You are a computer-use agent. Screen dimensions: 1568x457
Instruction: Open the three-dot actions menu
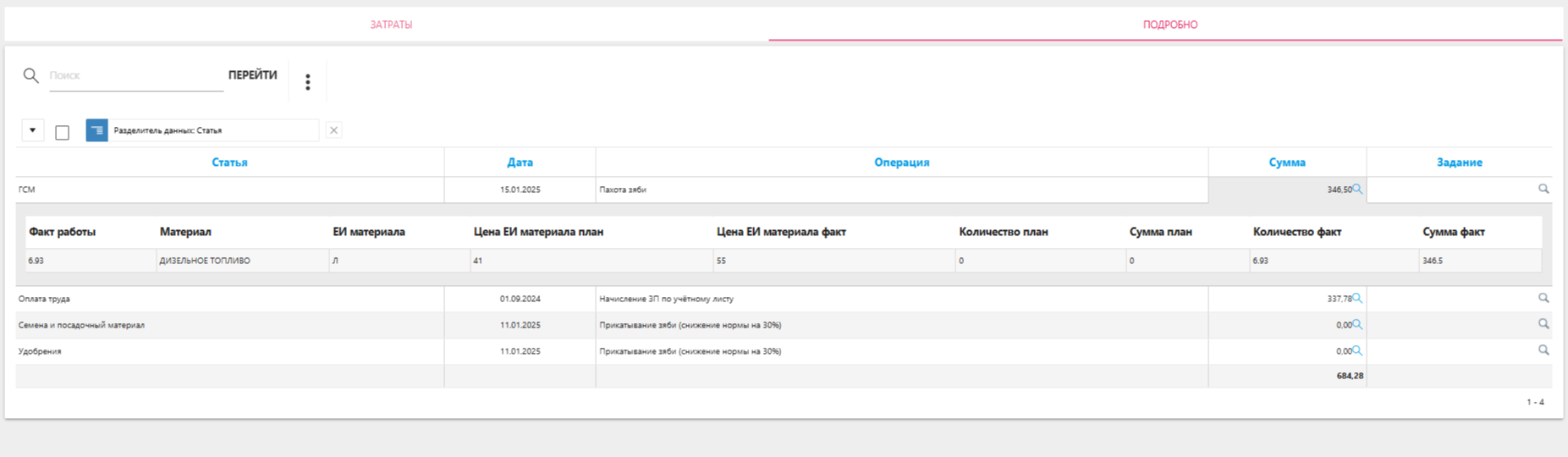308,81
